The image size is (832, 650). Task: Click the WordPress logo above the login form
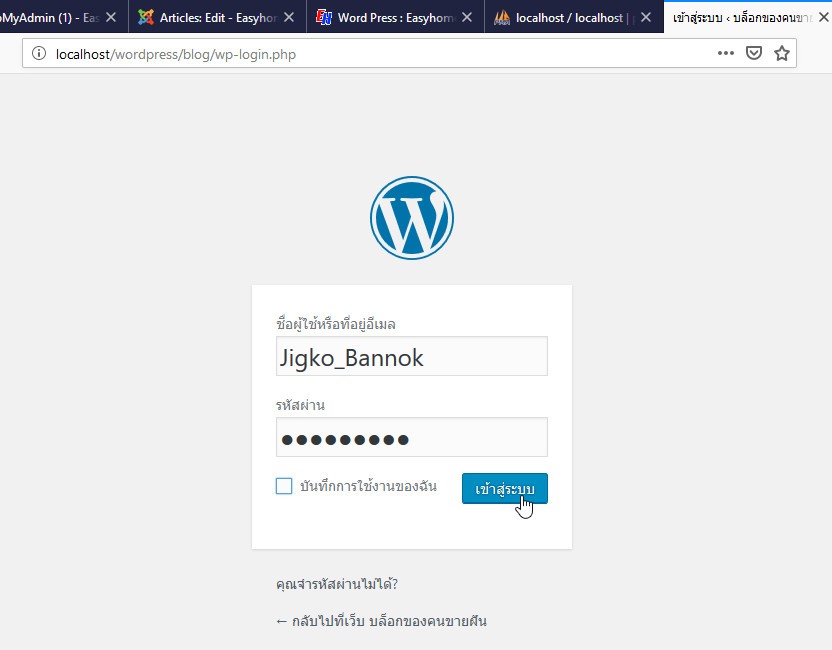tap(411, 217)
